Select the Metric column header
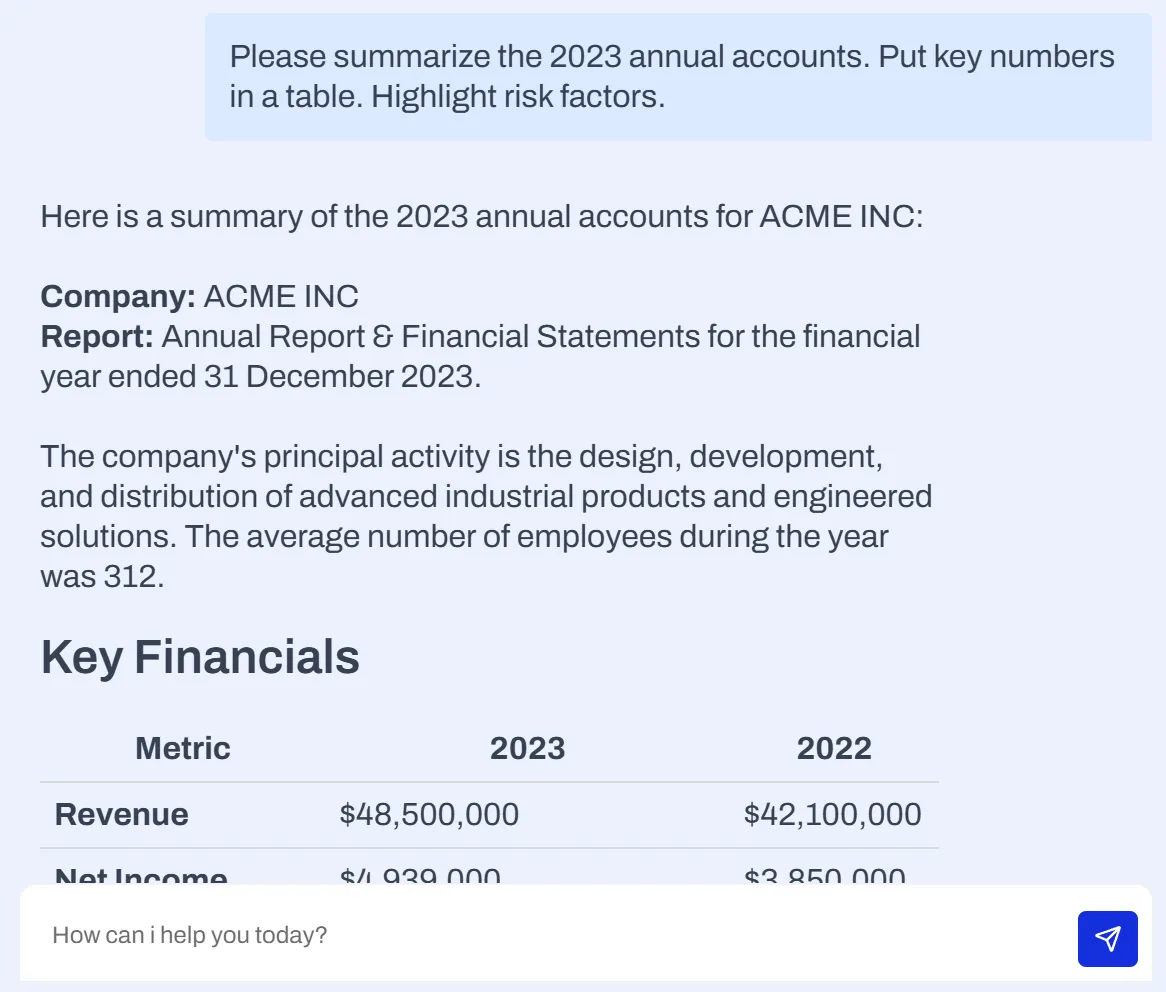 click(x=182, y=747)
